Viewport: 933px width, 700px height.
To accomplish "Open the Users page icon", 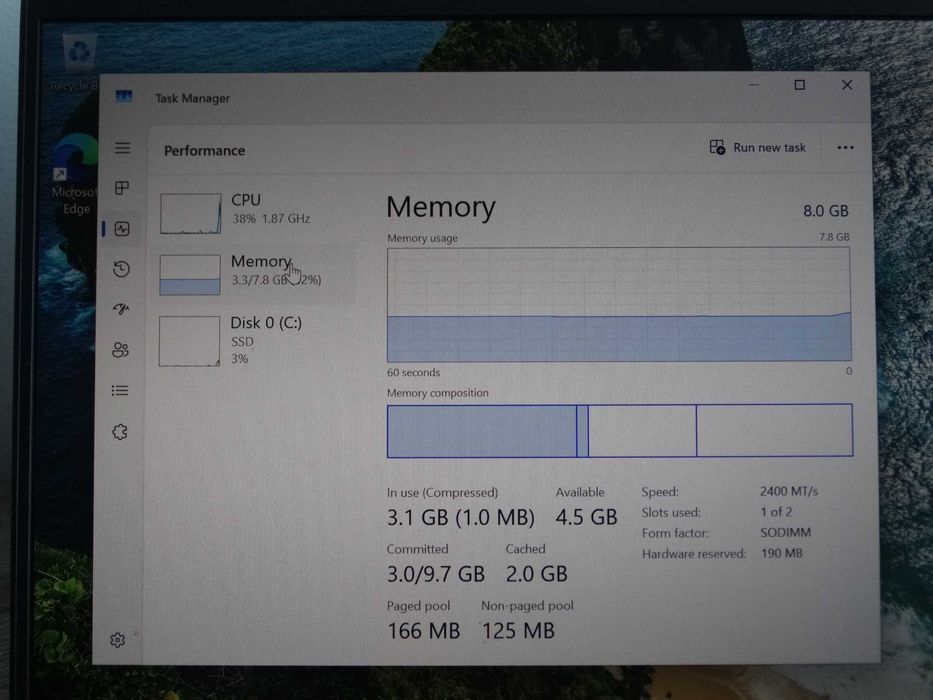I will point(120,349).
